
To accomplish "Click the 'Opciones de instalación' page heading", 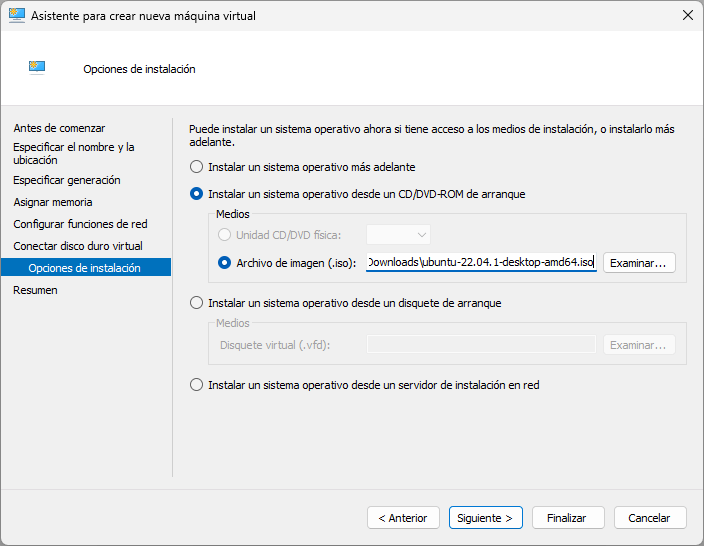I will coord(139,69).
